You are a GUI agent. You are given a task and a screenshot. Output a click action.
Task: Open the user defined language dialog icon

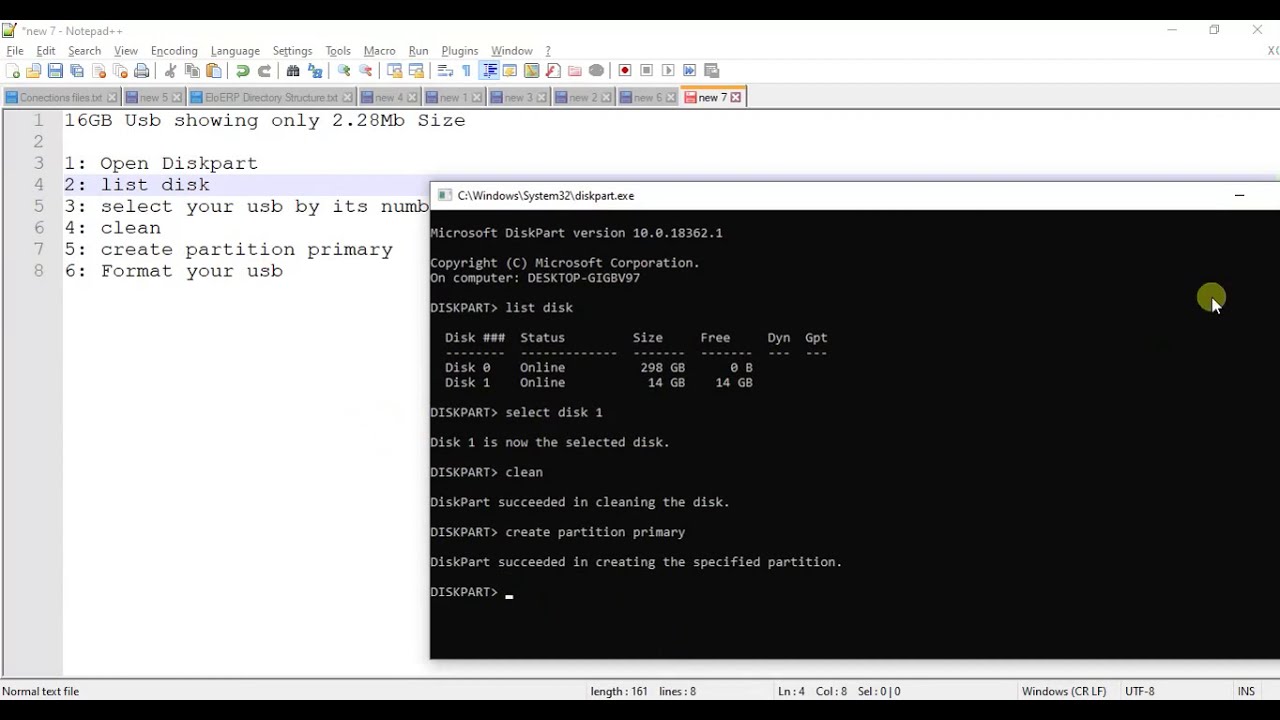tap(509, 70)
